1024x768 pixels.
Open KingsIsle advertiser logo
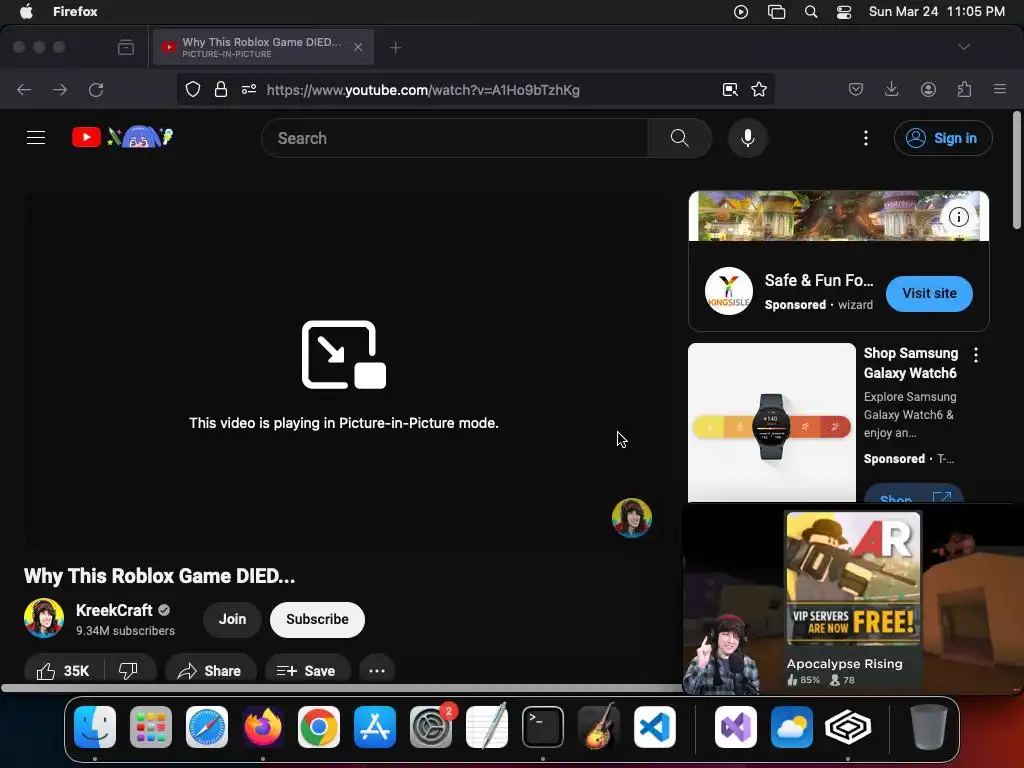(x=729, y=291)
